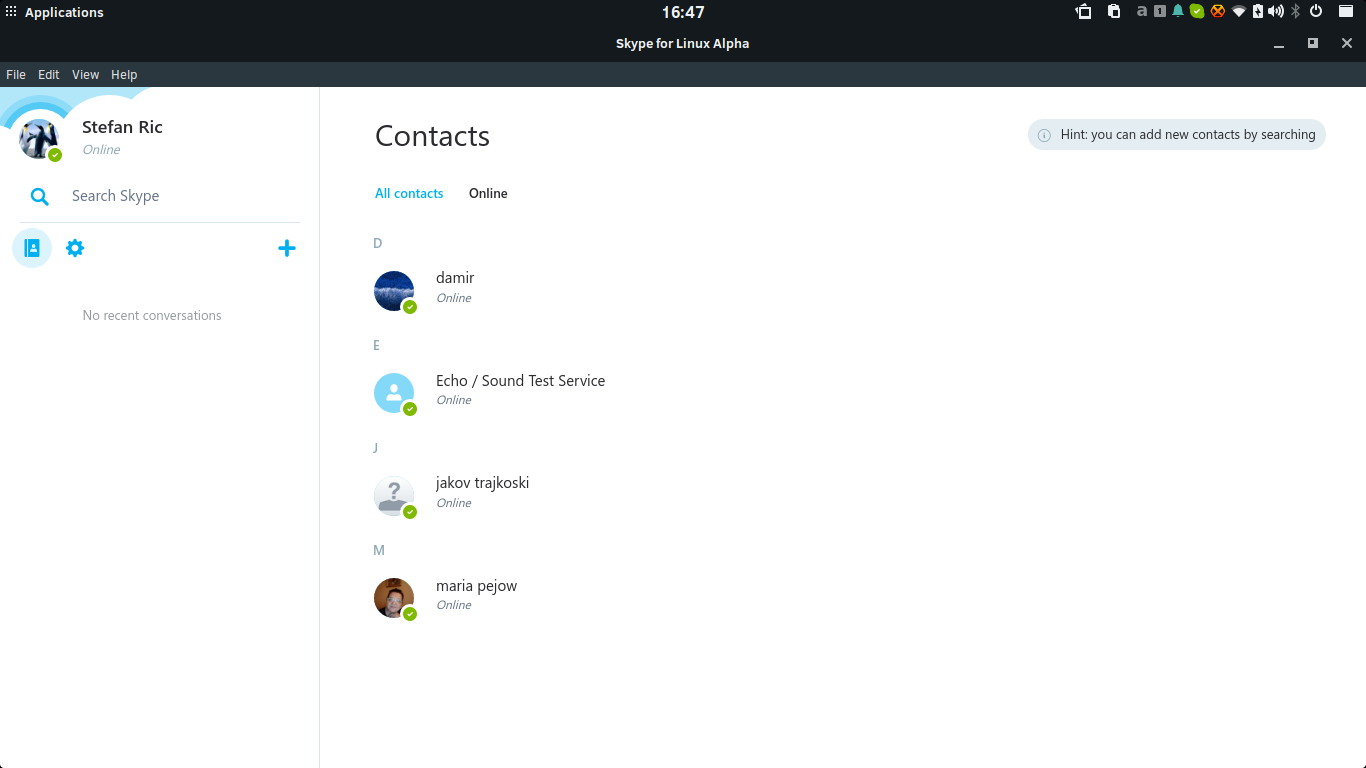Open the View menu

click(86, 75)
